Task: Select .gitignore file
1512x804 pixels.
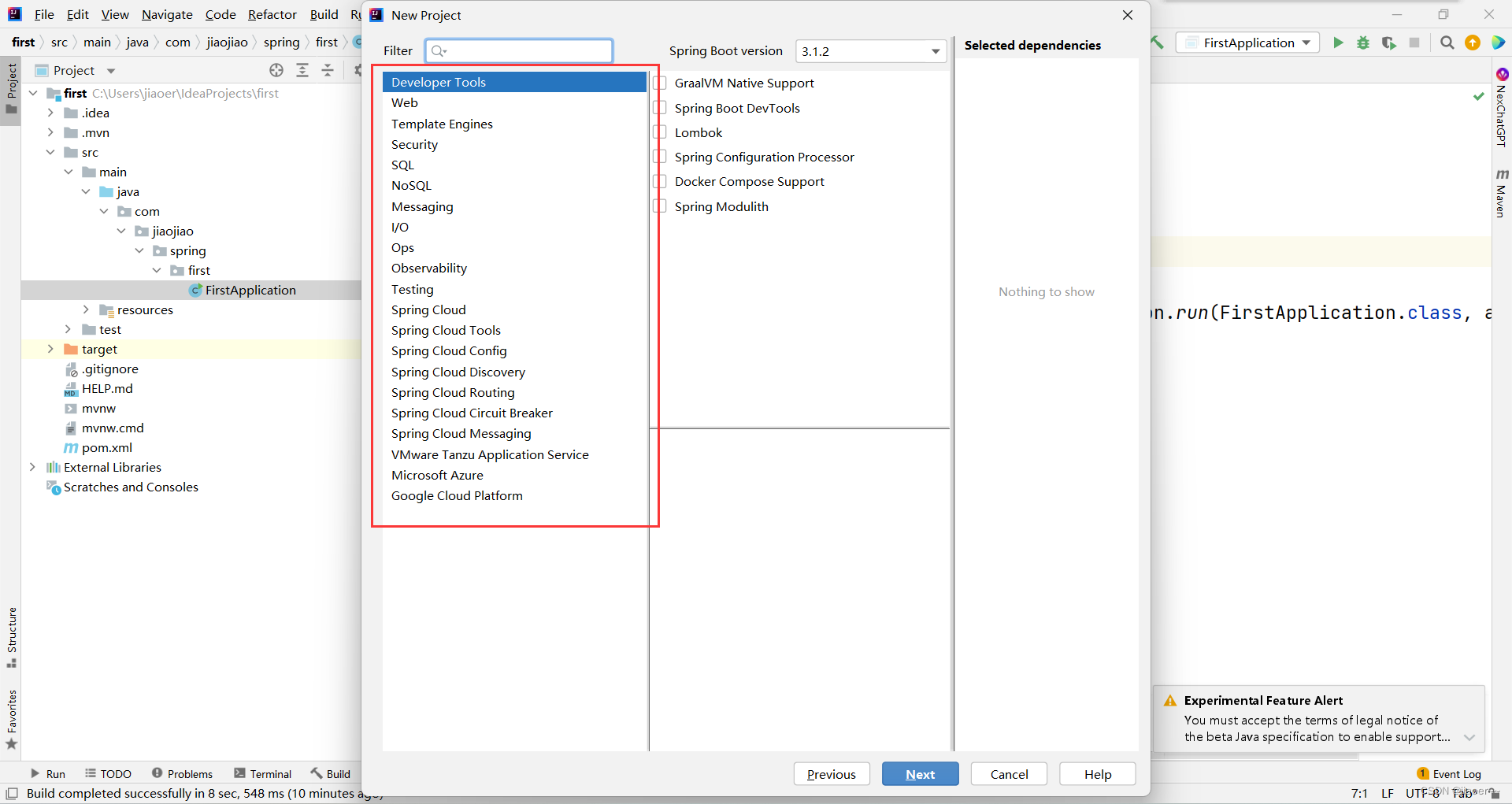Action: [102, 369]
